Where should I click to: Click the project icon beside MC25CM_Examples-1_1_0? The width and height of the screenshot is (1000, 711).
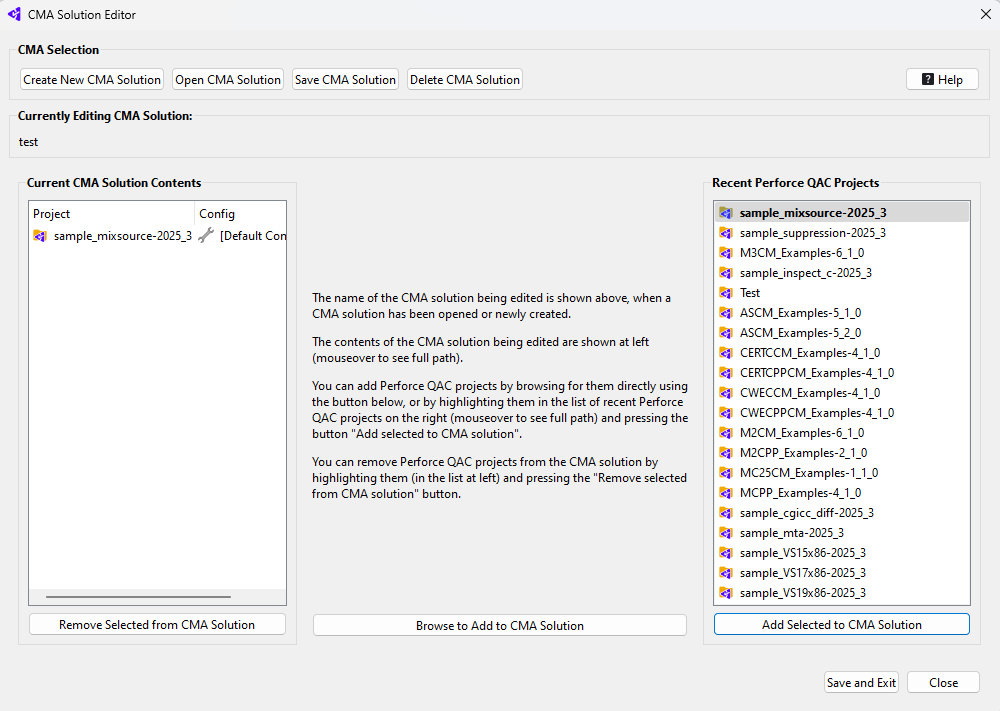[x=726, y=473]
